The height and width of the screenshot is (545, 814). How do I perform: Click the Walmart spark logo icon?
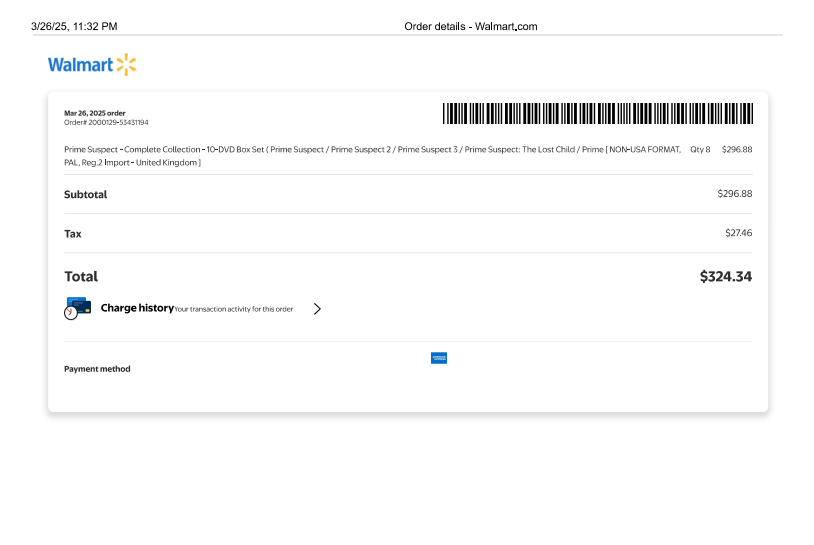[x=126, y=65]
